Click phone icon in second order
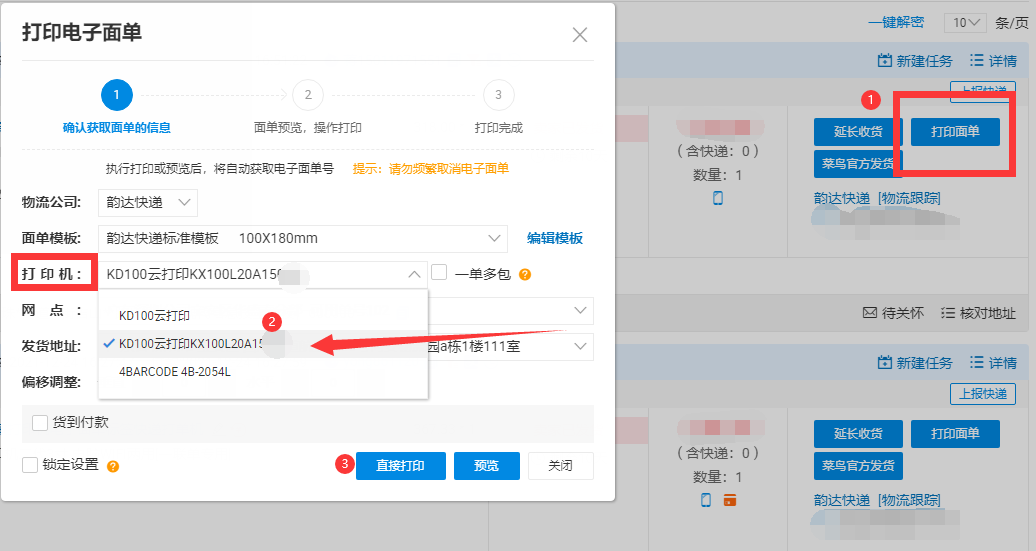Screen dimensions: 1036x551 pos(706,500)
